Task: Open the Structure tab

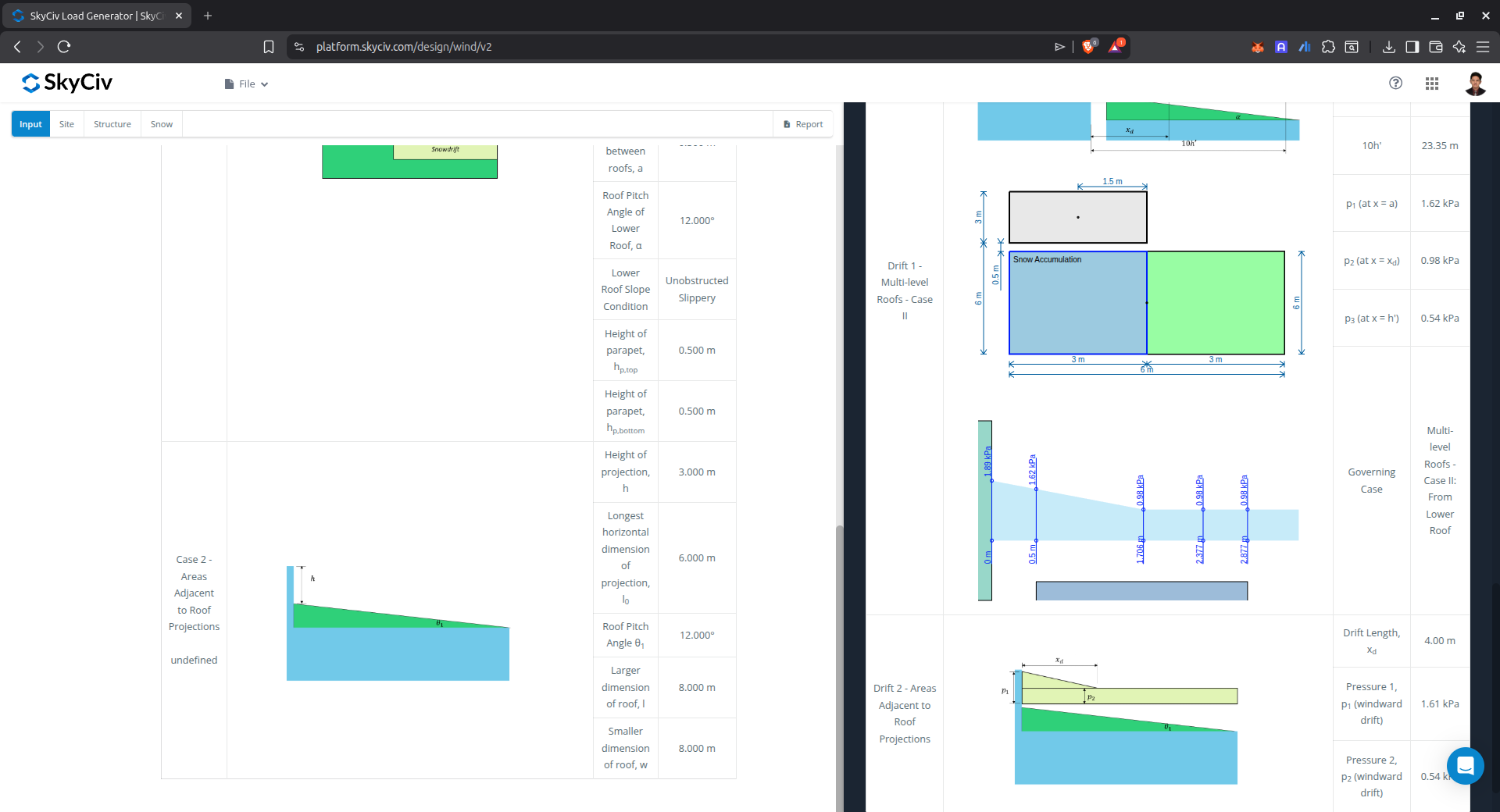Action: [x=112, y=124]
